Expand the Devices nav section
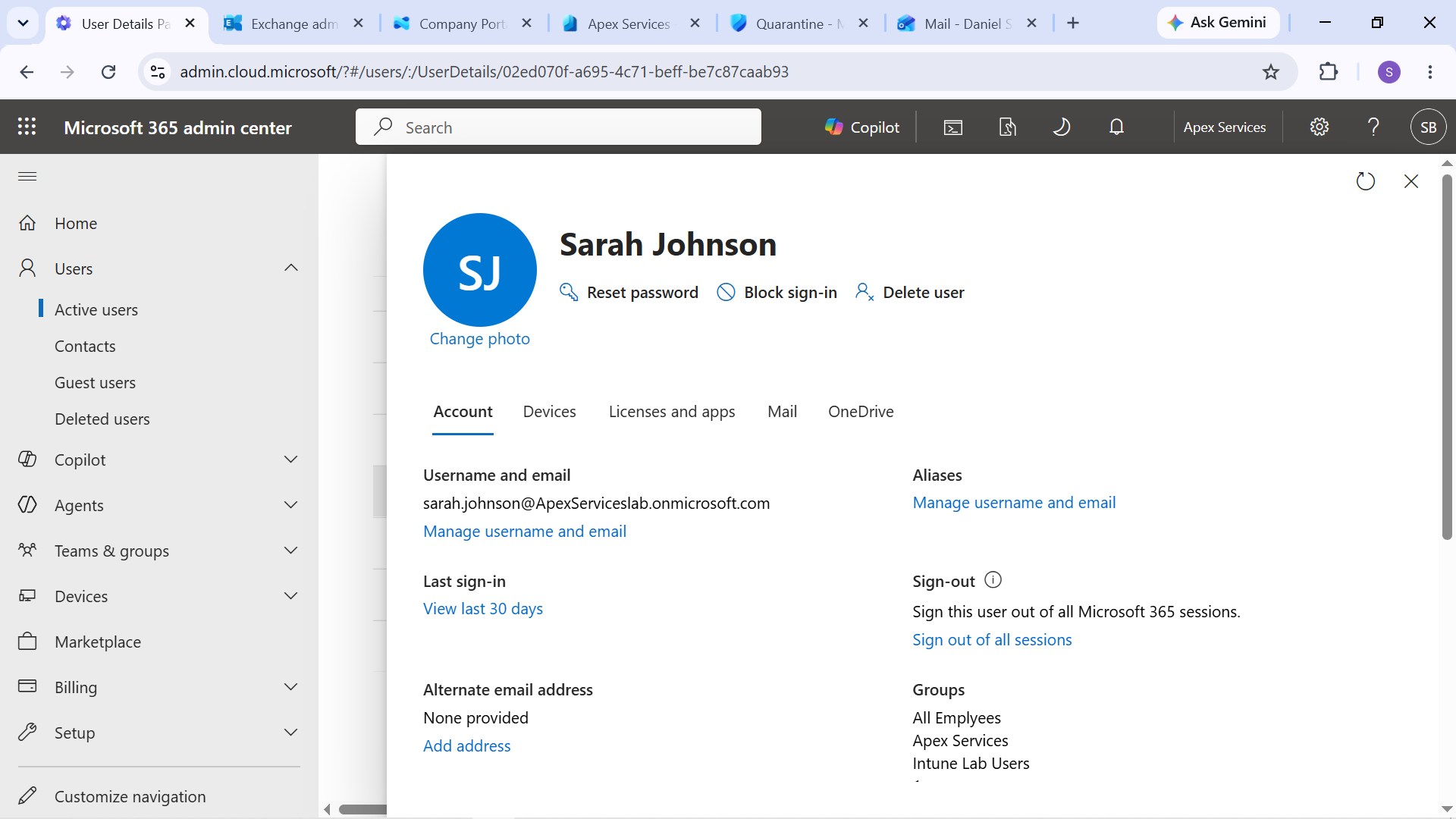The height and width of the screenshot is (819, 1456). coord(291,596)
